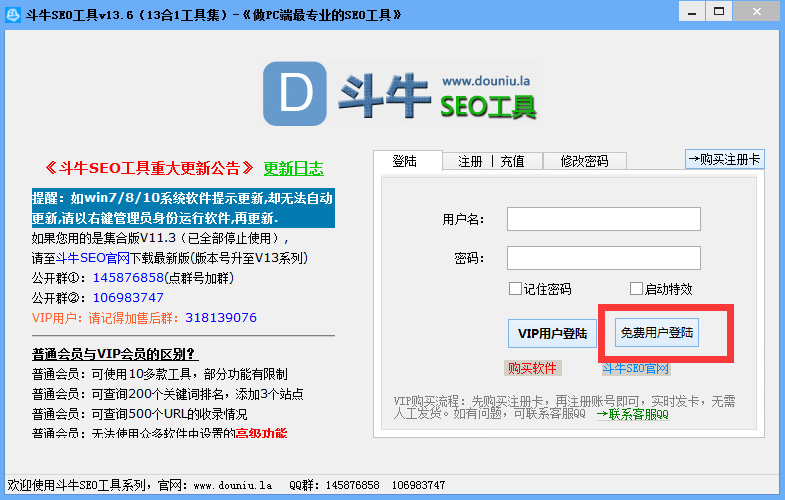
Task: Open the 注册 | 充值 tab
Action: tap(491, 161)
